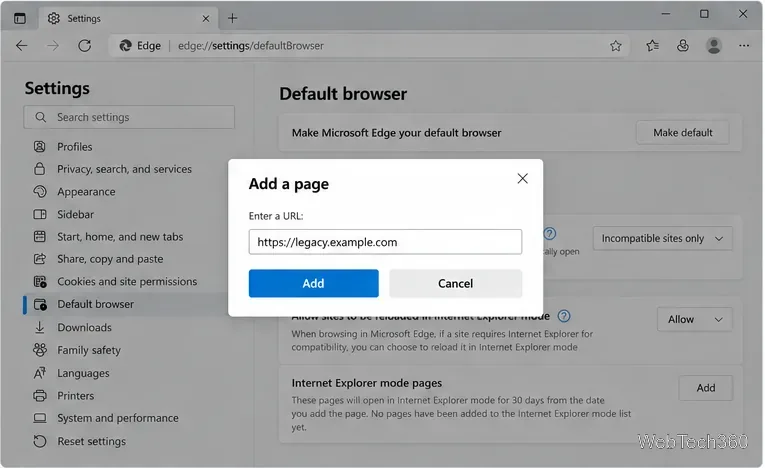Screen dimensions: 765x468
Task: Click the Search settings field
Action: point(129,117)
